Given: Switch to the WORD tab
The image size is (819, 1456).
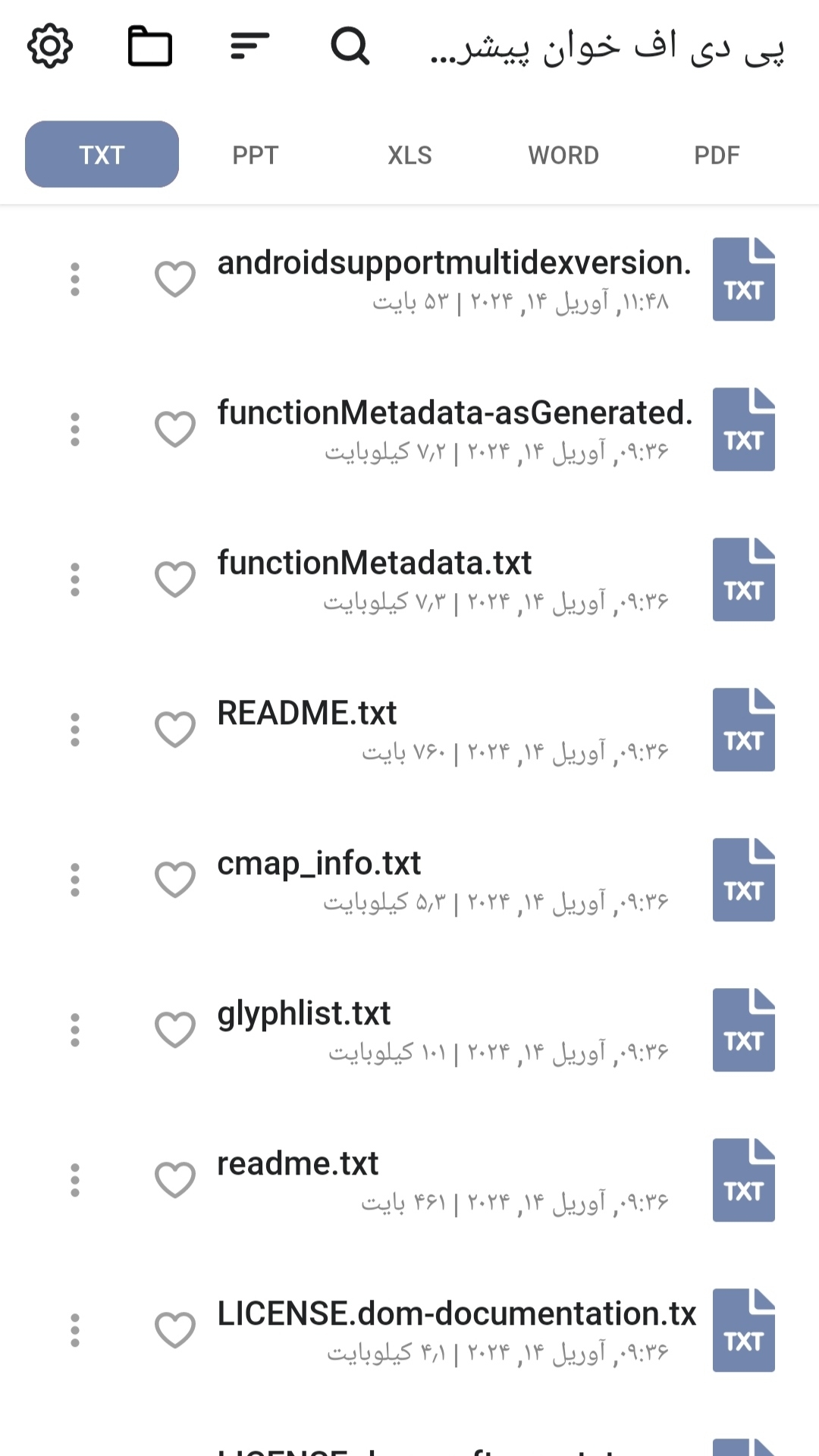Looking at the screenshot, I should pyautogui.click(x=563, y=155).
